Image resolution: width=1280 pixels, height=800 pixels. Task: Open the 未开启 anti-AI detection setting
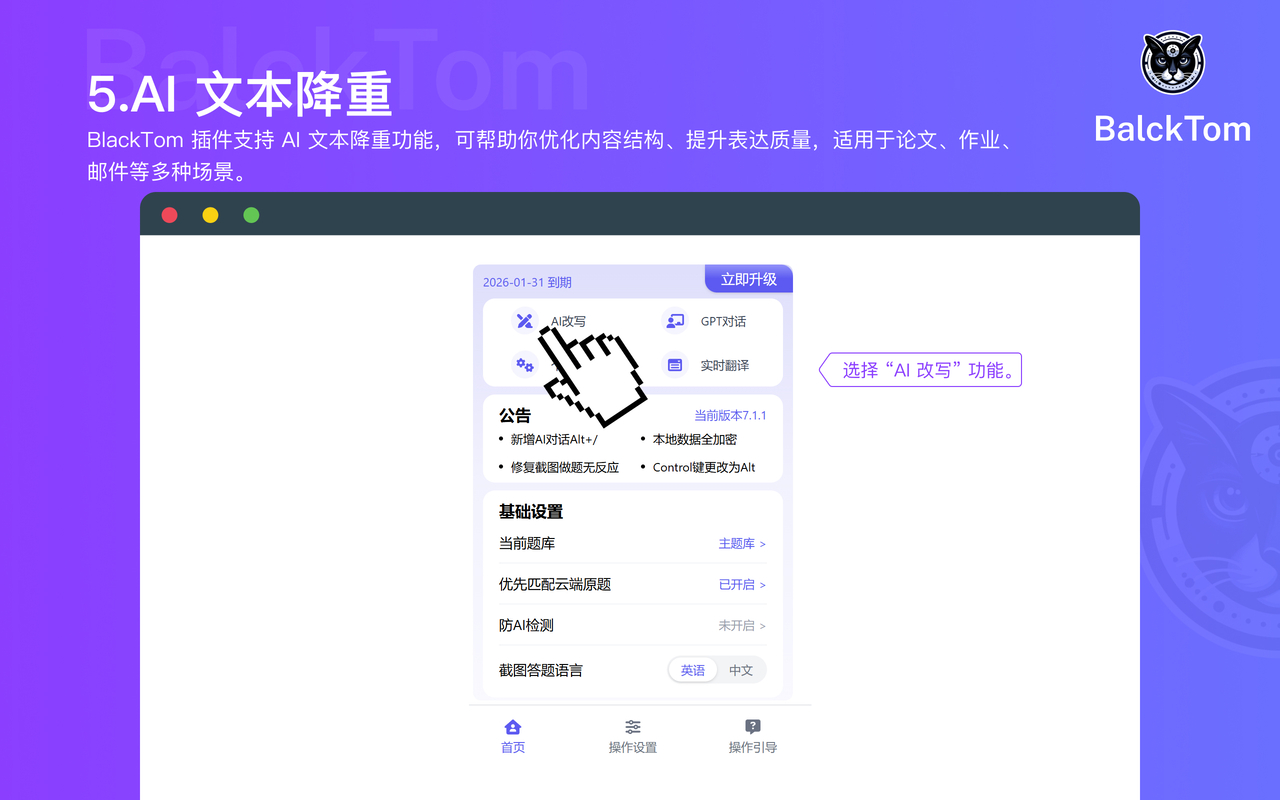tap(742, 626)
